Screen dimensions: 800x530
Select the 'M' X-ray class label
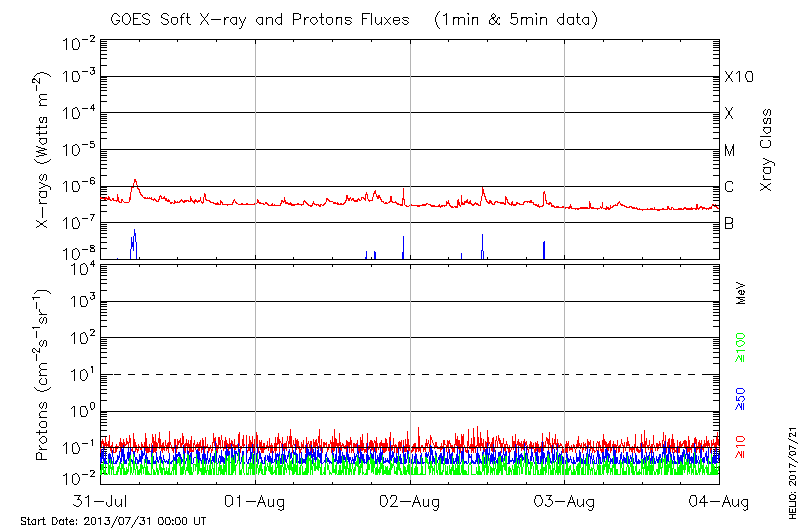click(x=730, y=151)
